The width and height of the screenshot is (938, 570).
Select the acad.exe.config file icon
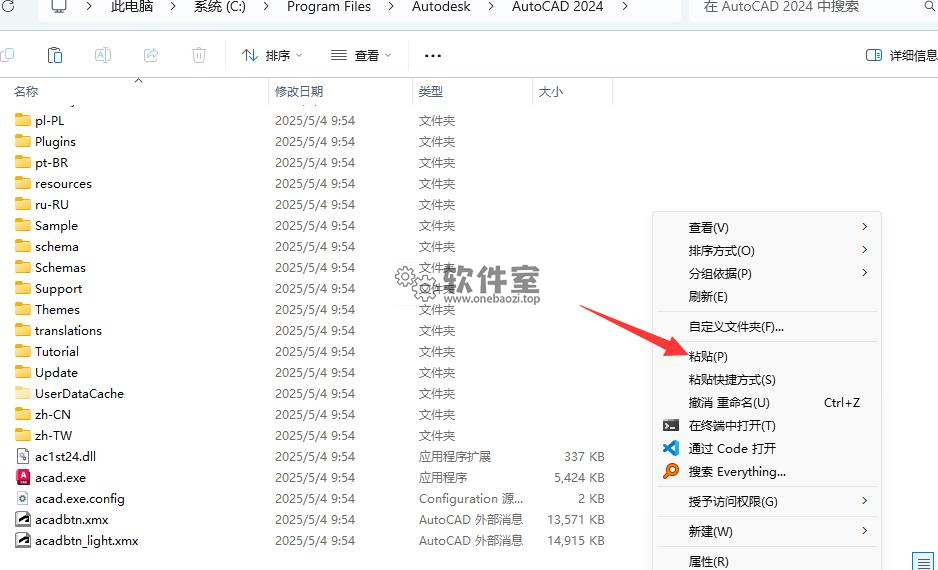pos(23,498)
